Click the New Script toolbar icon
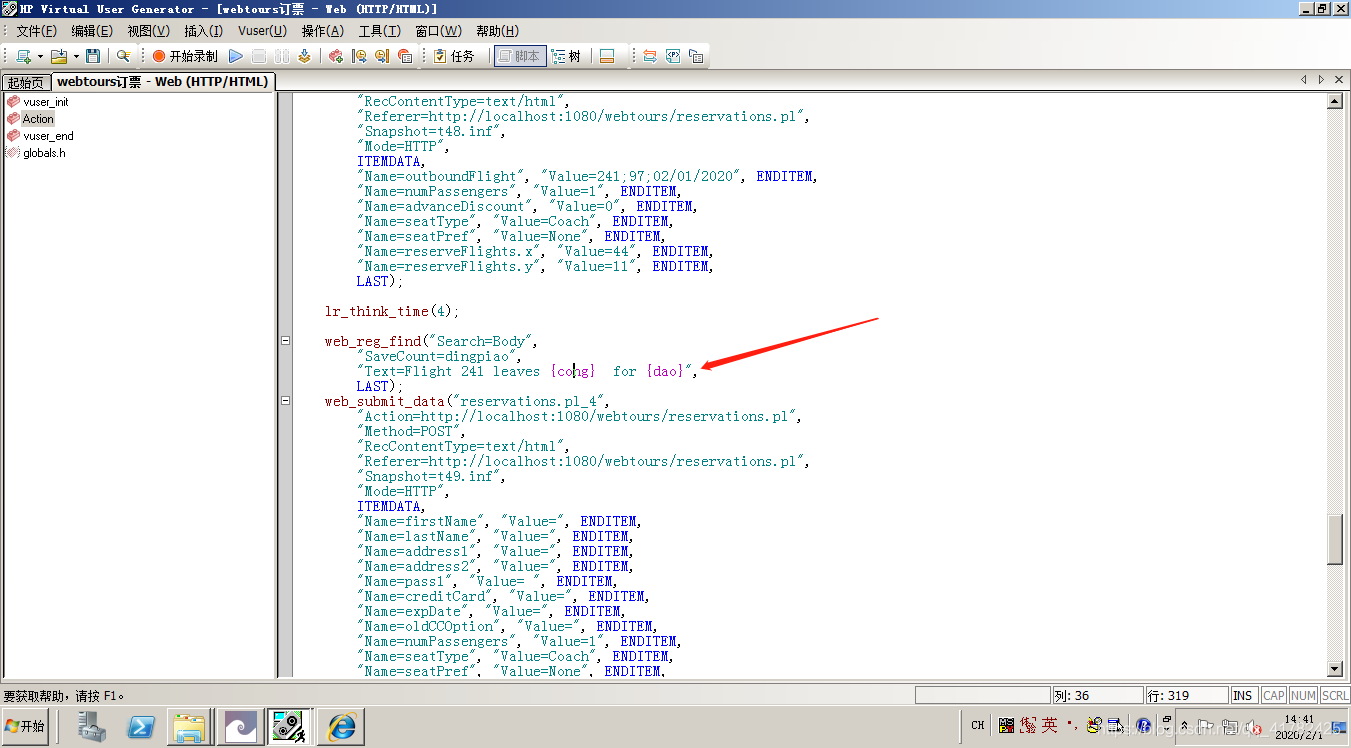The image size is (1351, 748). [x=22, y=56]
